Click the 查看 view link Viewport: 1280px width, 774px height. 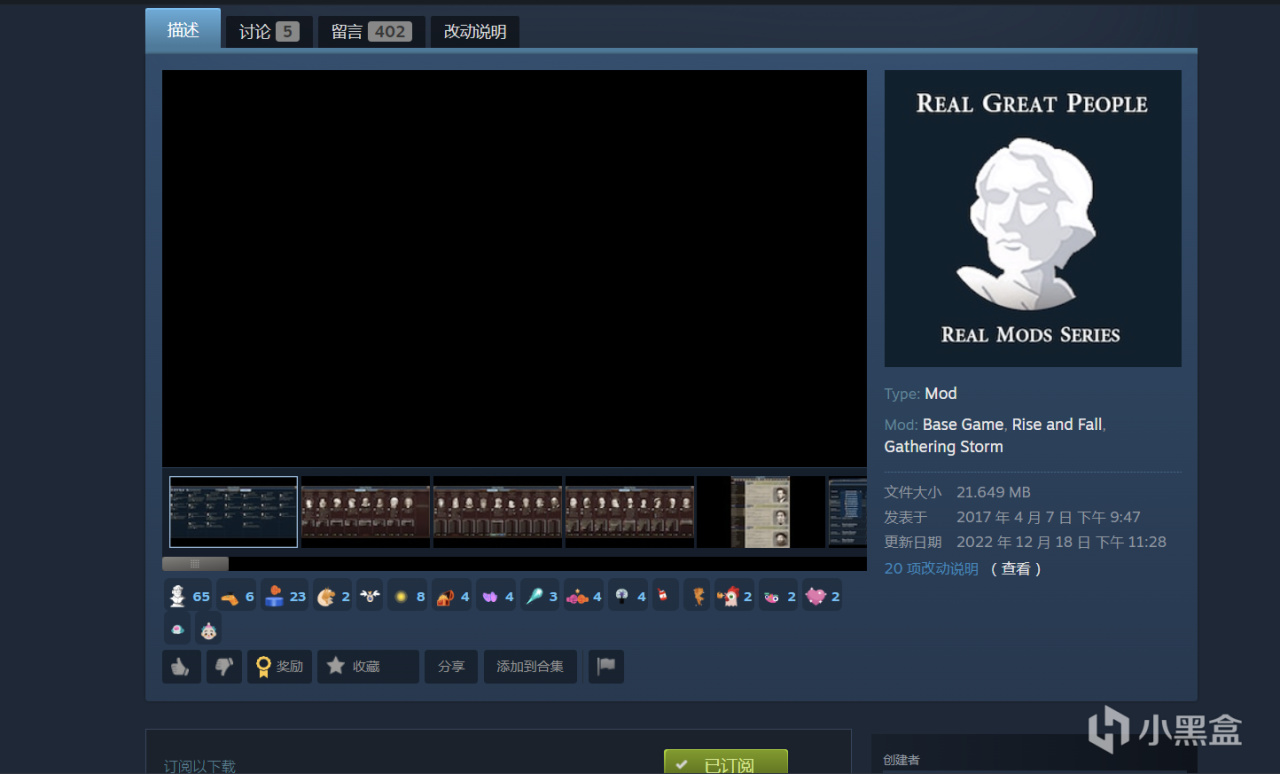pos(1016,568)
